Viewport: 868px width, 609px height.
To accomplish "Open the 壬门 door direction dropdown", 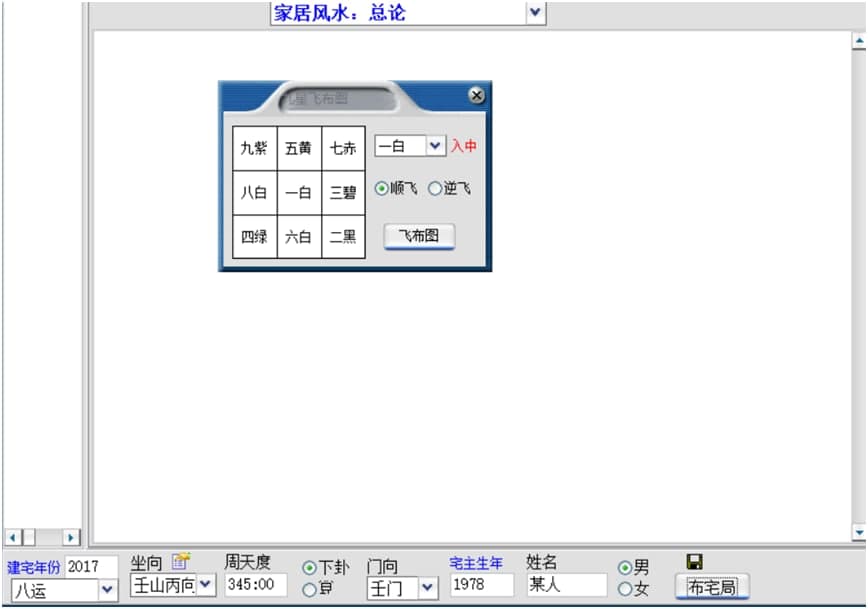I will pos(427,588).
